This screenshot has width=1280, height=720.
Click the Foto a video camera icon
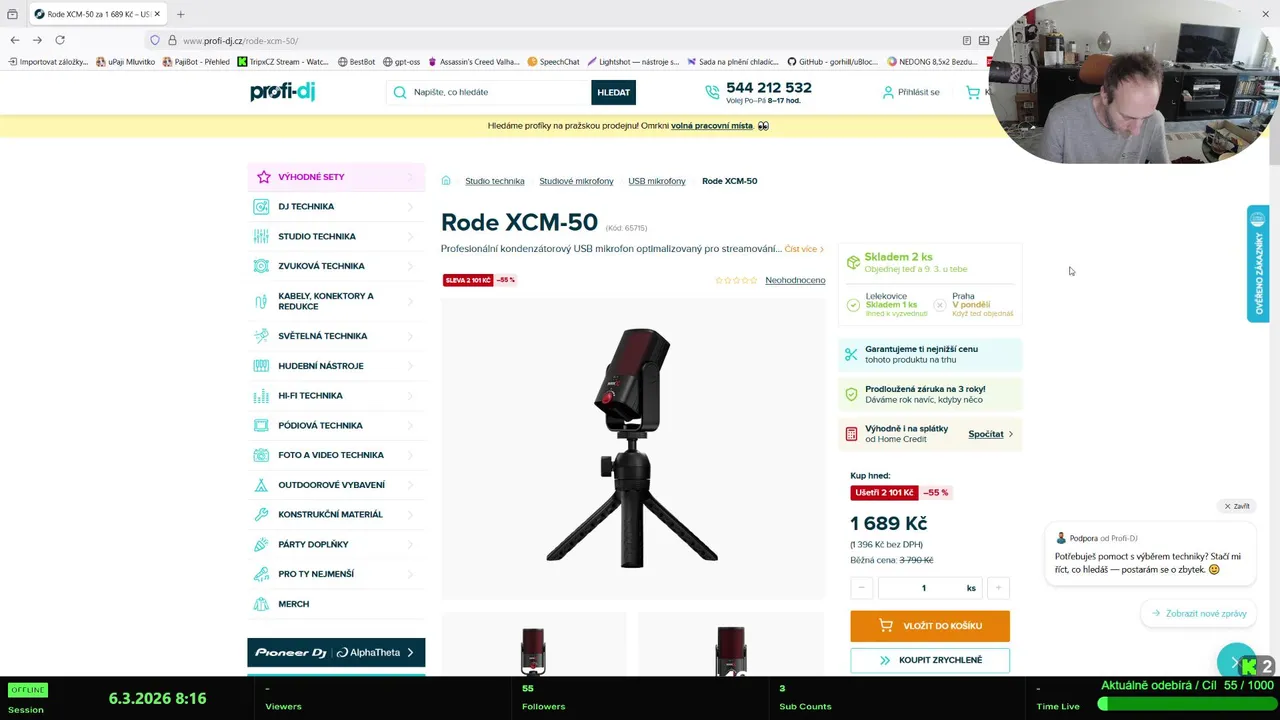(261, 455)
